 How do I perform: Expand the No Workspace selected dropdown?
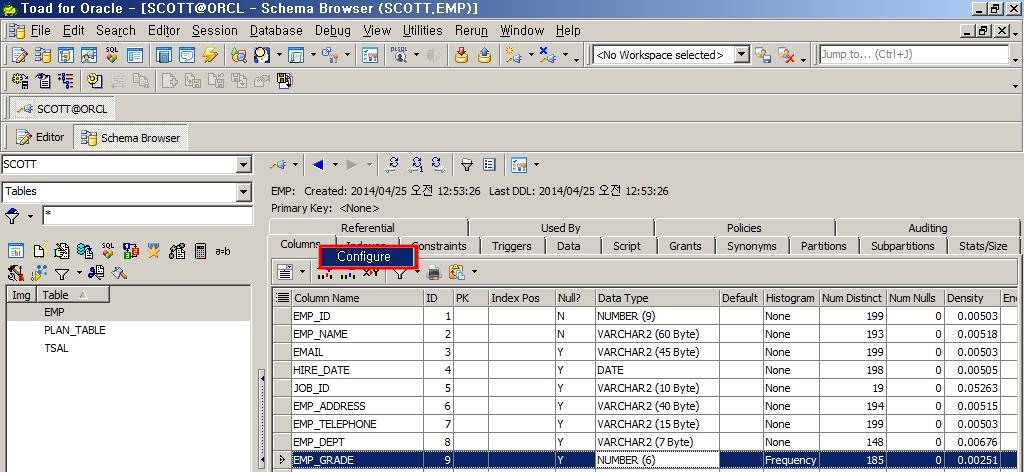pyautogui.click(x=741, y=55)
